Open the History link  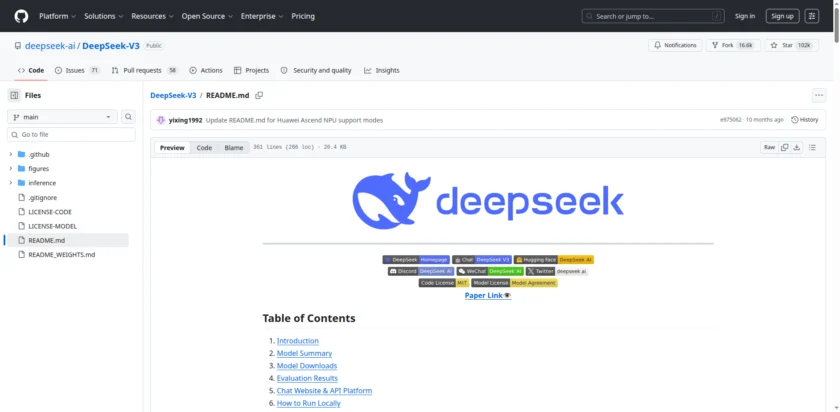(x=805, y=120)
